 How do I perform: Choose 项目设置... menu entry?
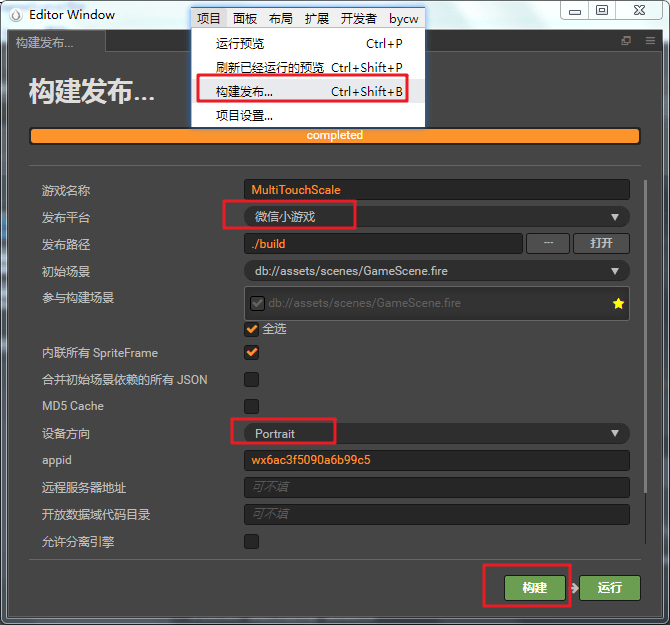point(244,115)
